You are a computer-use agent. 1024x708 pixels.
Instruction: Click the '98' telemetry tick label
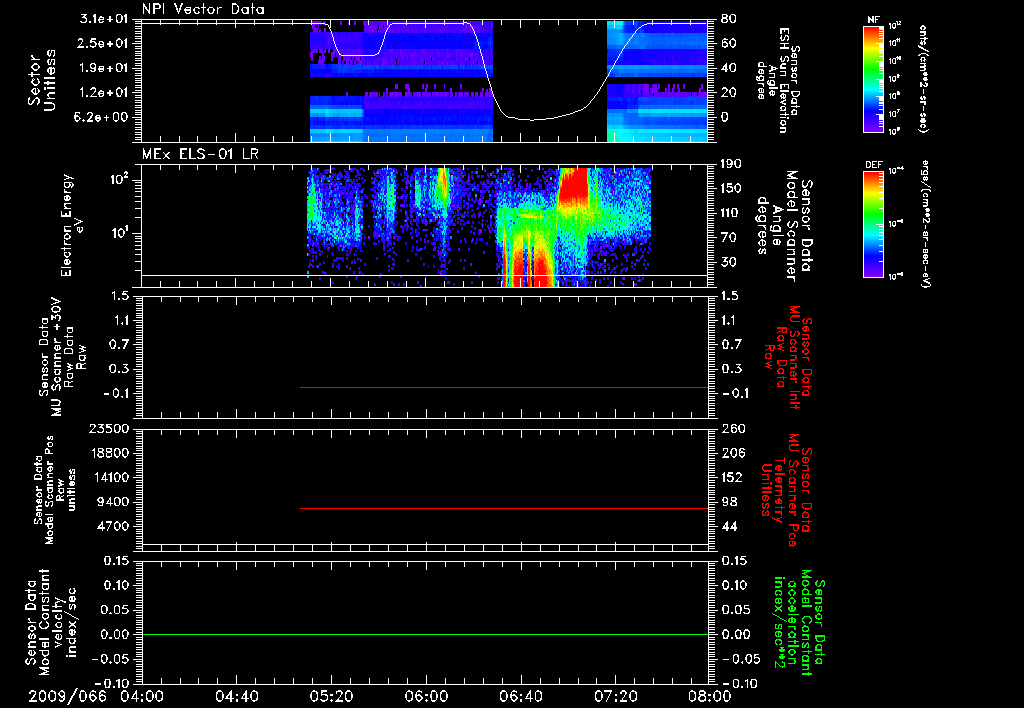click(729, 502)
